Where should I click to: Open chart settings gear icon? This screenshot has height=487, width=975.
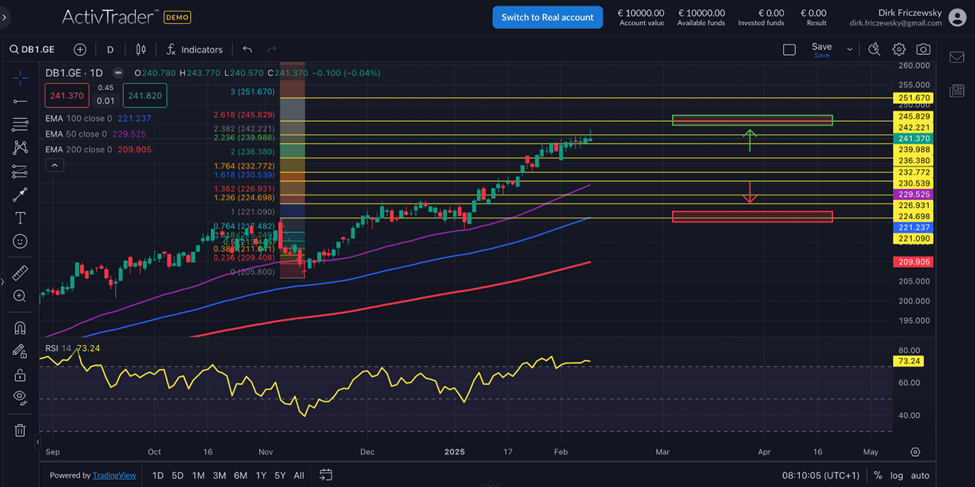899,49
